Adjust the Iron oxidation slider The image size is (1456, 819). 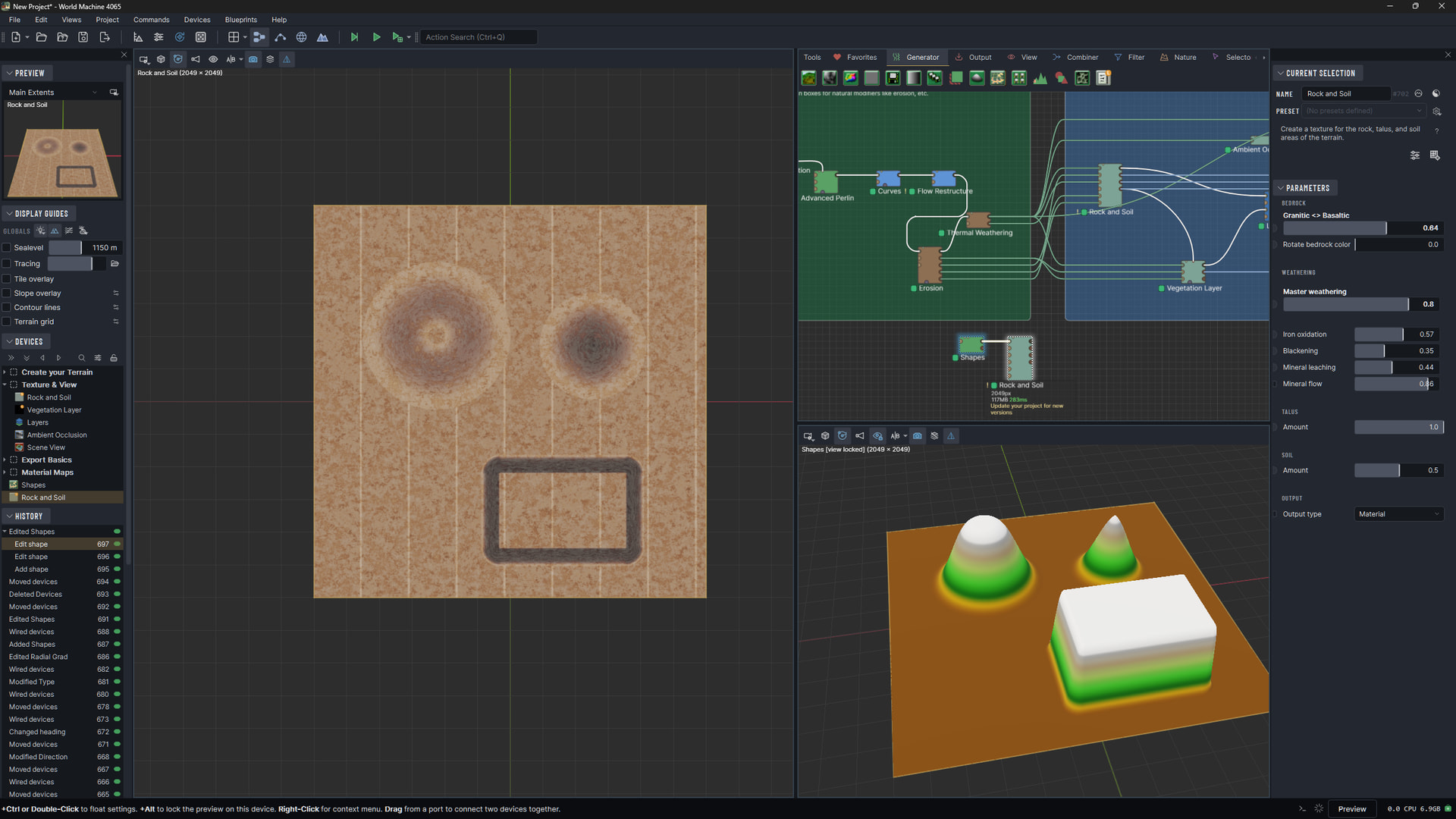[1398, 334]
